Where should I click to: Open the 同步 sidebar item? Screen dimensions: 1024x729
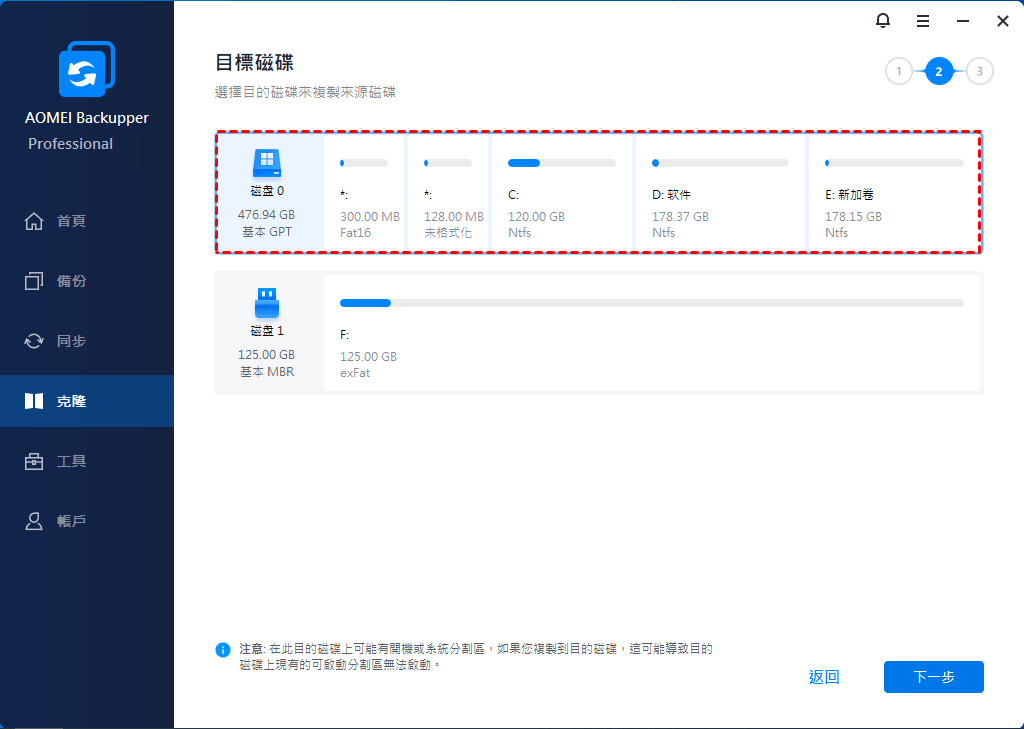point(87,341)
